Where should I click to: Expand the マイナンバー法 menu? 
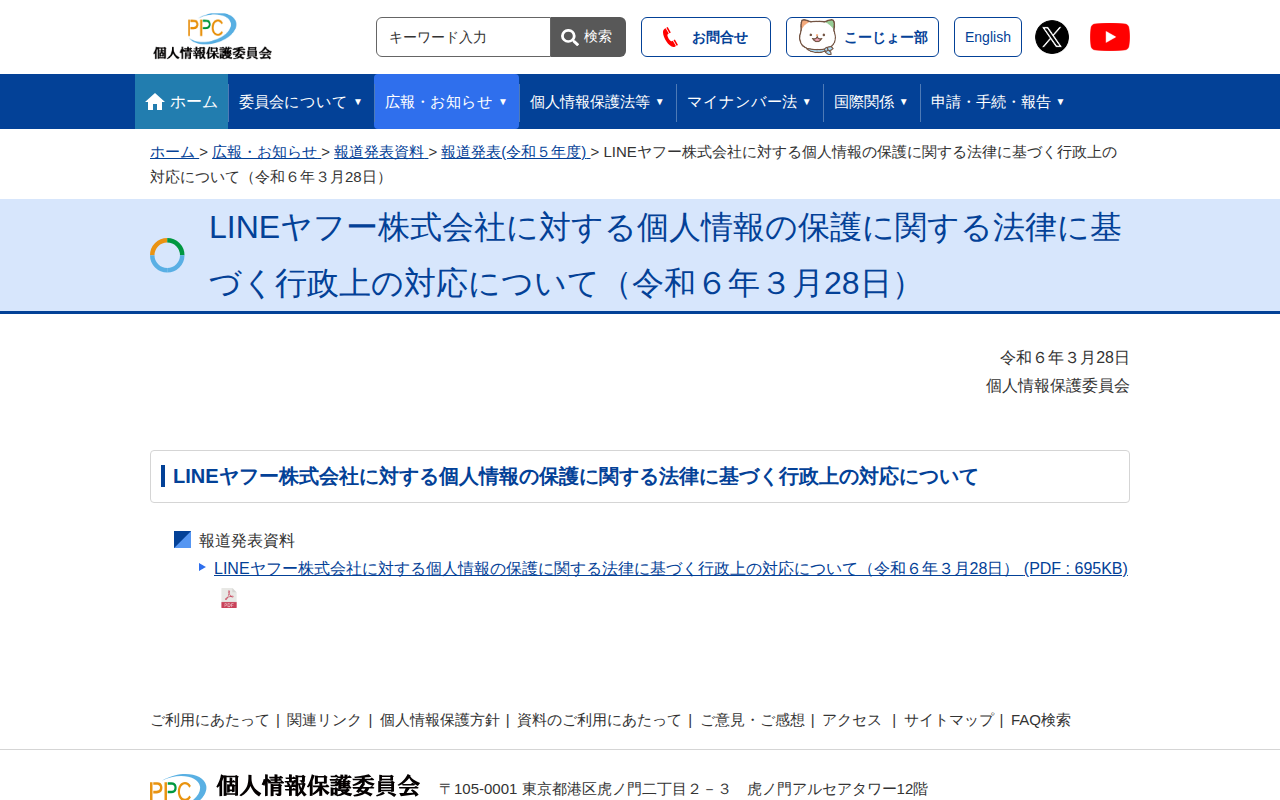click(x=750, y=102)
